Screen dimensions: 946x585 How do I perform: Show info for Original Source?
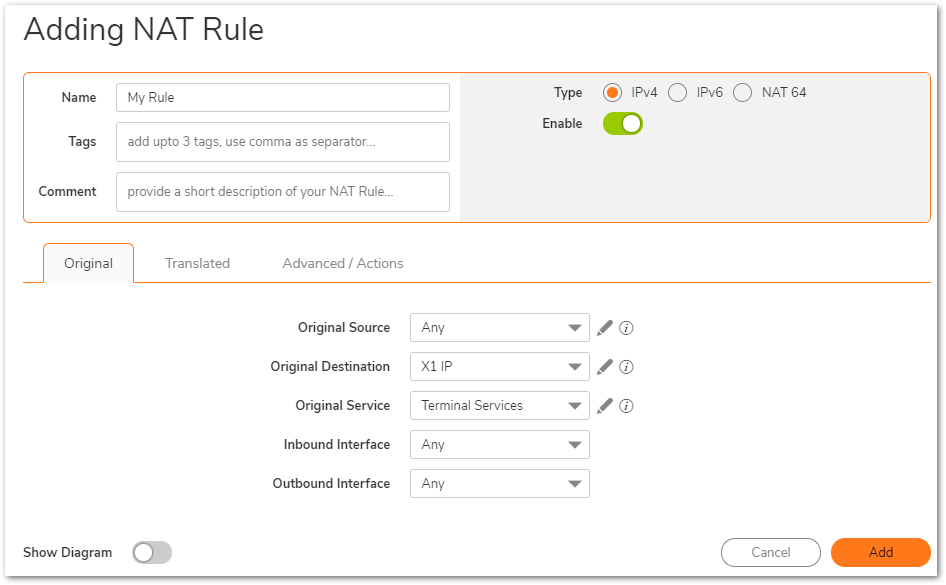(627, 328)
